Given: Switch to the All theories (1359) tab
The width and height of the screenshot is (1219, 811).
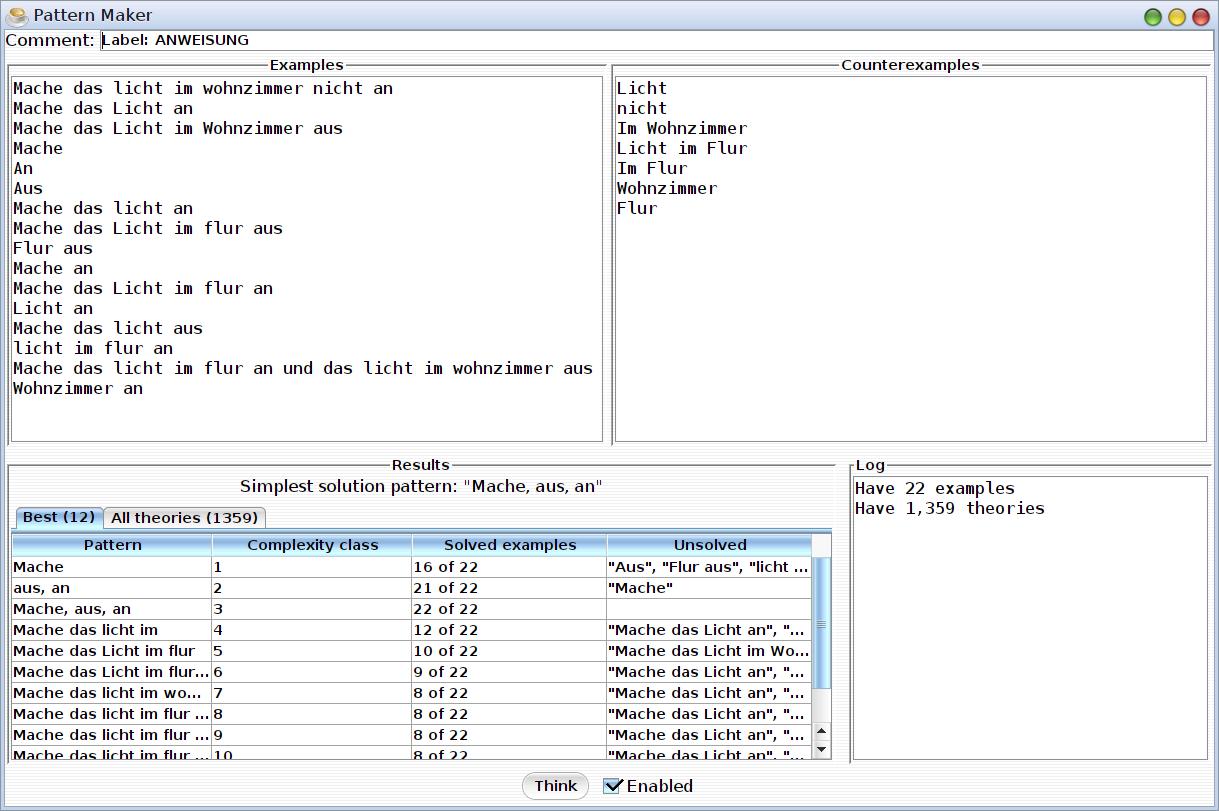Looking at the screenshot, I should pos(184,517).
